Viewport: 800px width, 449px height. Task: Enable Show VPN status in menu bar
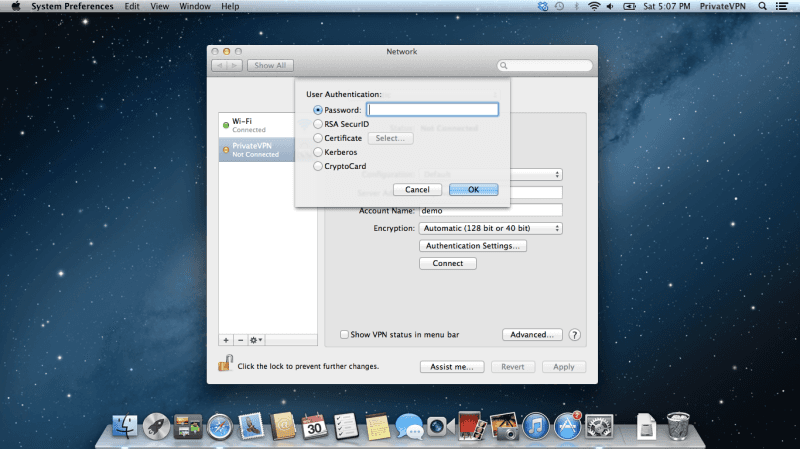click(345, 335)
